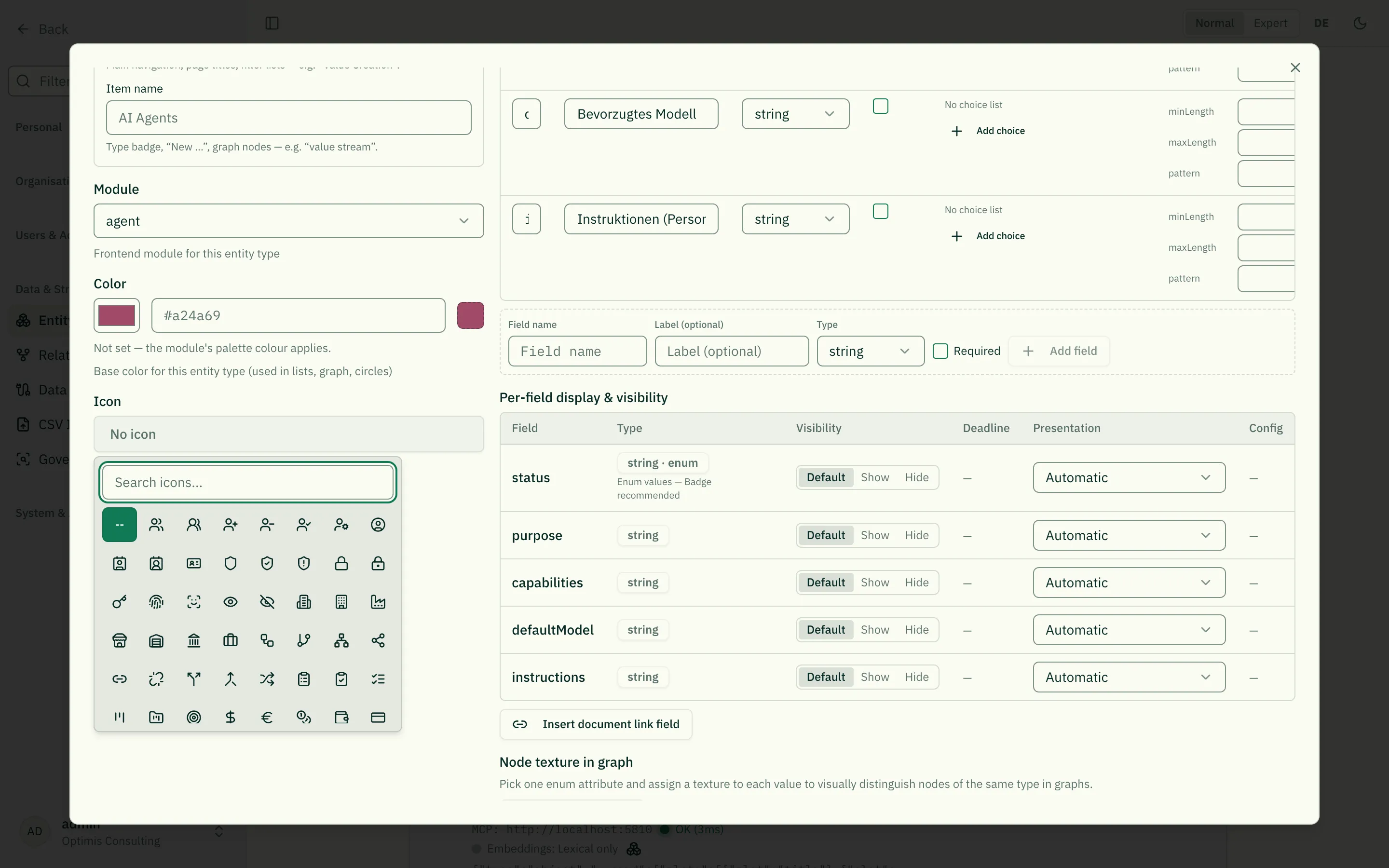Switch to Expert mode
The image size is (1389, 868).
1269,23
